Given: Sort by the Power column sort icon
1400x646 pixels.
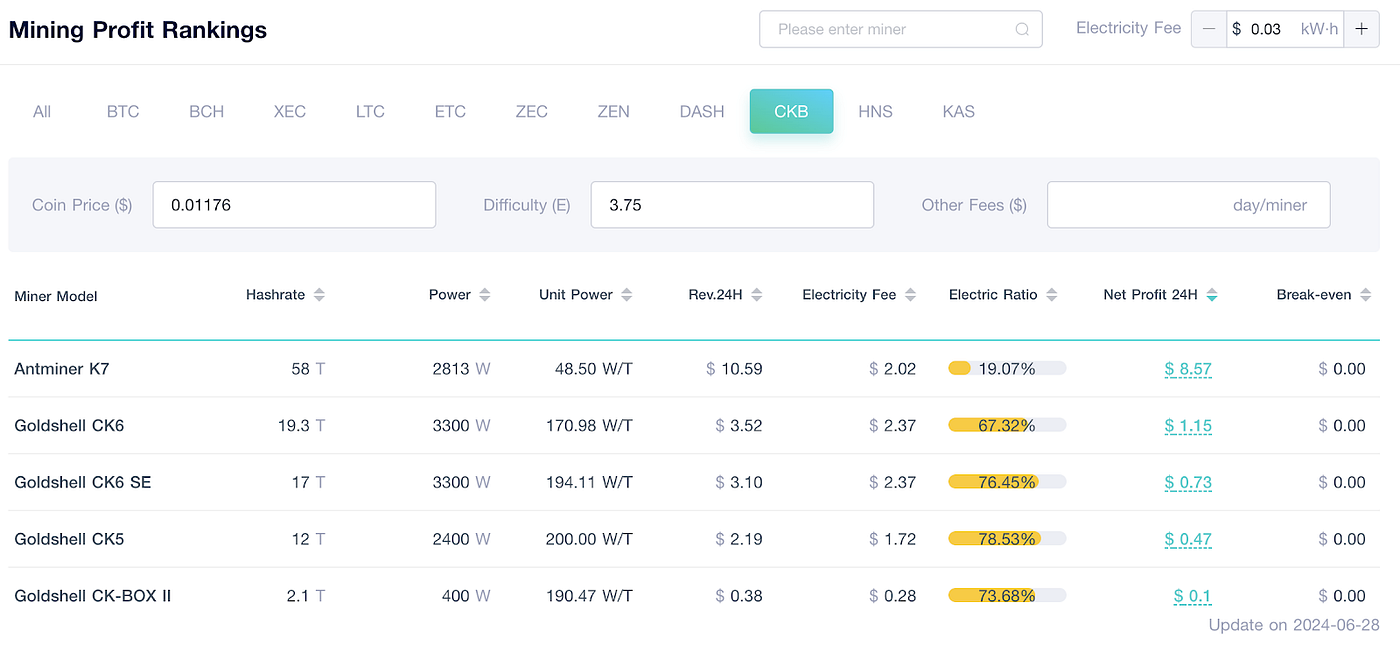Looking at the screenshot, I should (485, 294).
